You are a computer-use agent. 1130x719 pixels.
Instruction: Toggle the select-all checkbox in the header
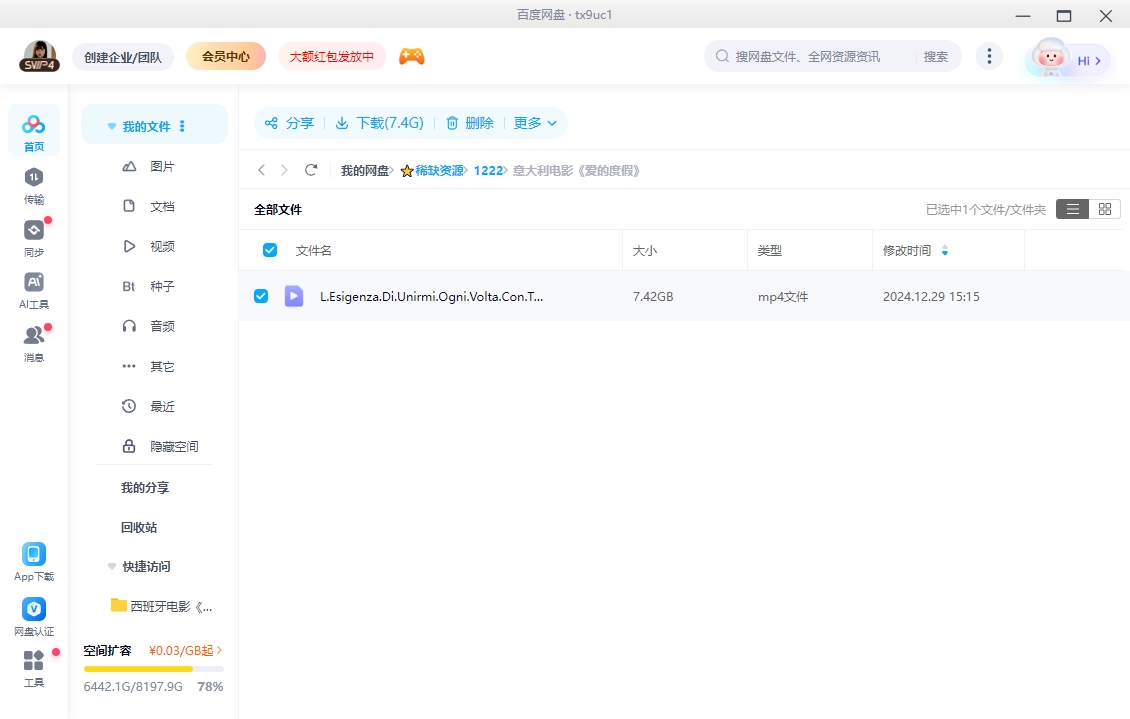pyautogui.click(x=268, y=249)
